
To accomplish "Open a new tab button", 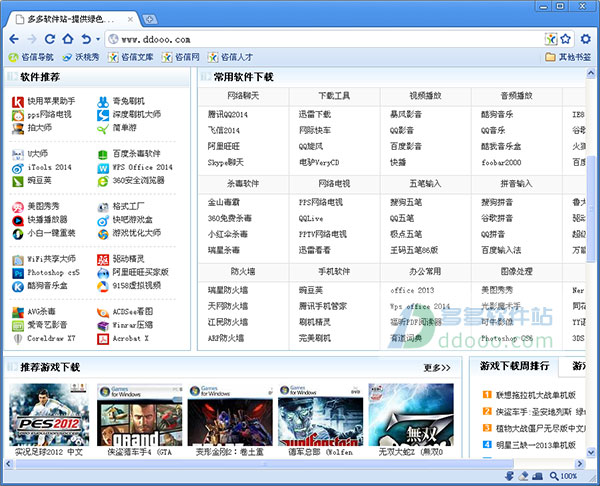I will coord(149,20).
